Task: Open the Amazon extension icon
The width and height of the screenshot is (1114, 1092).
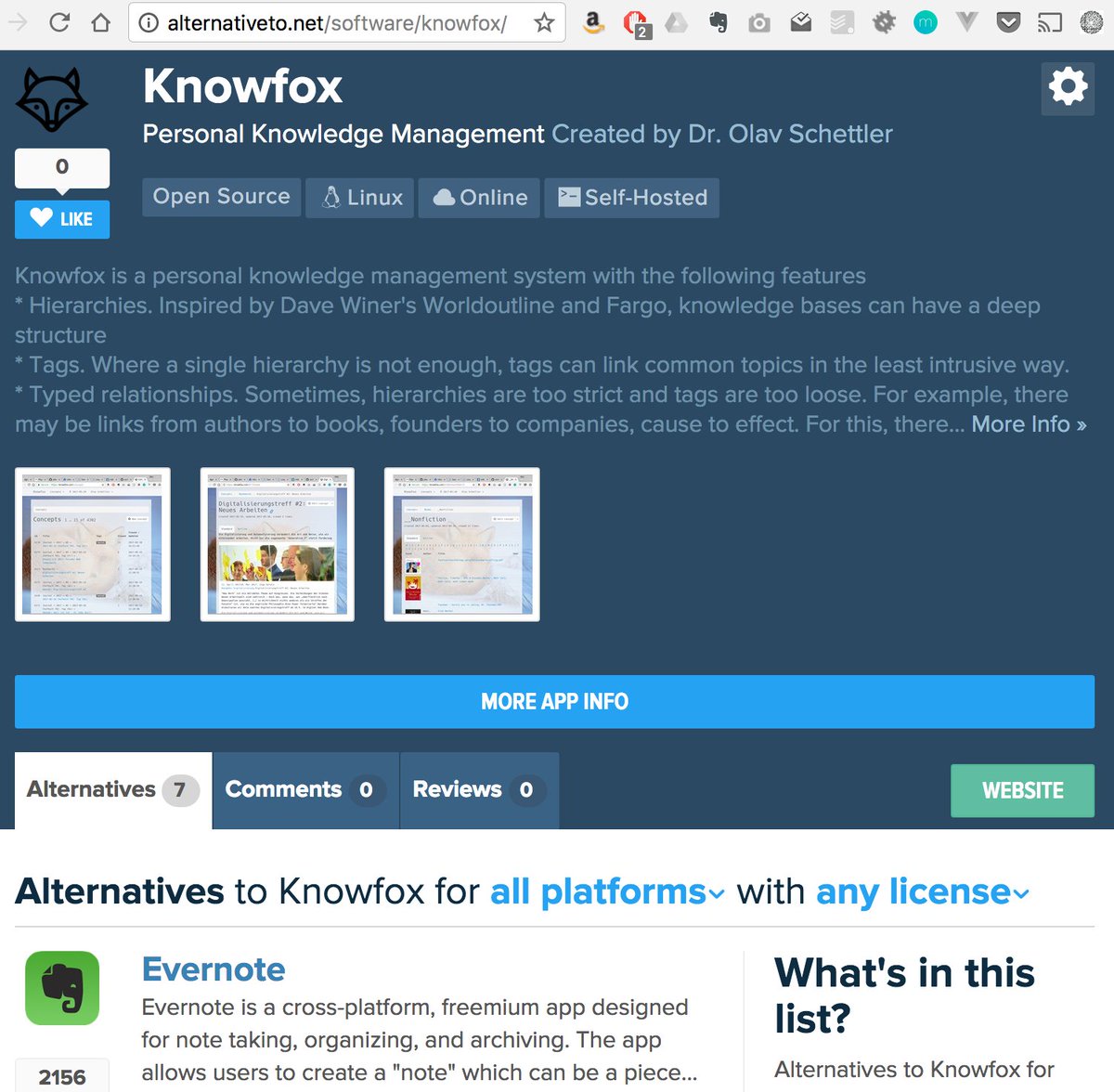Action: pos(593,22)
